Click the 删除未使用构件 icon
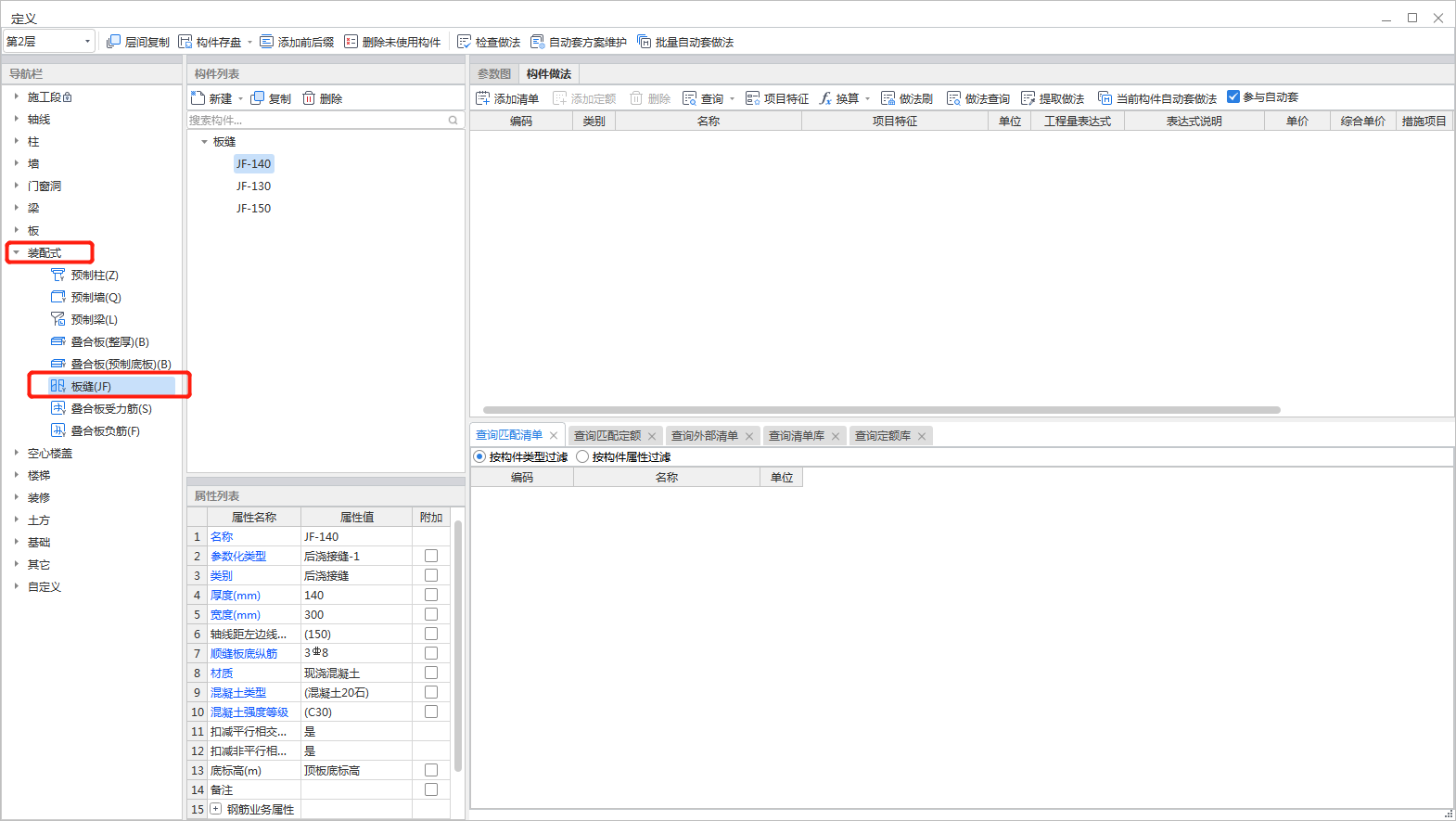The height and width of the screenshot is (821, 1456). point(351,42)
